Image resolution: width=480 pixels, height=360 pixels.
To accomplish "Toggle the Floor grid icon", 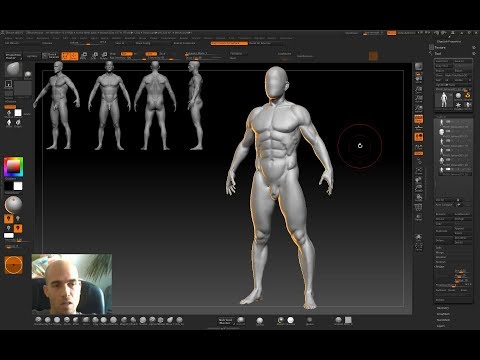I will click(419, 128).
